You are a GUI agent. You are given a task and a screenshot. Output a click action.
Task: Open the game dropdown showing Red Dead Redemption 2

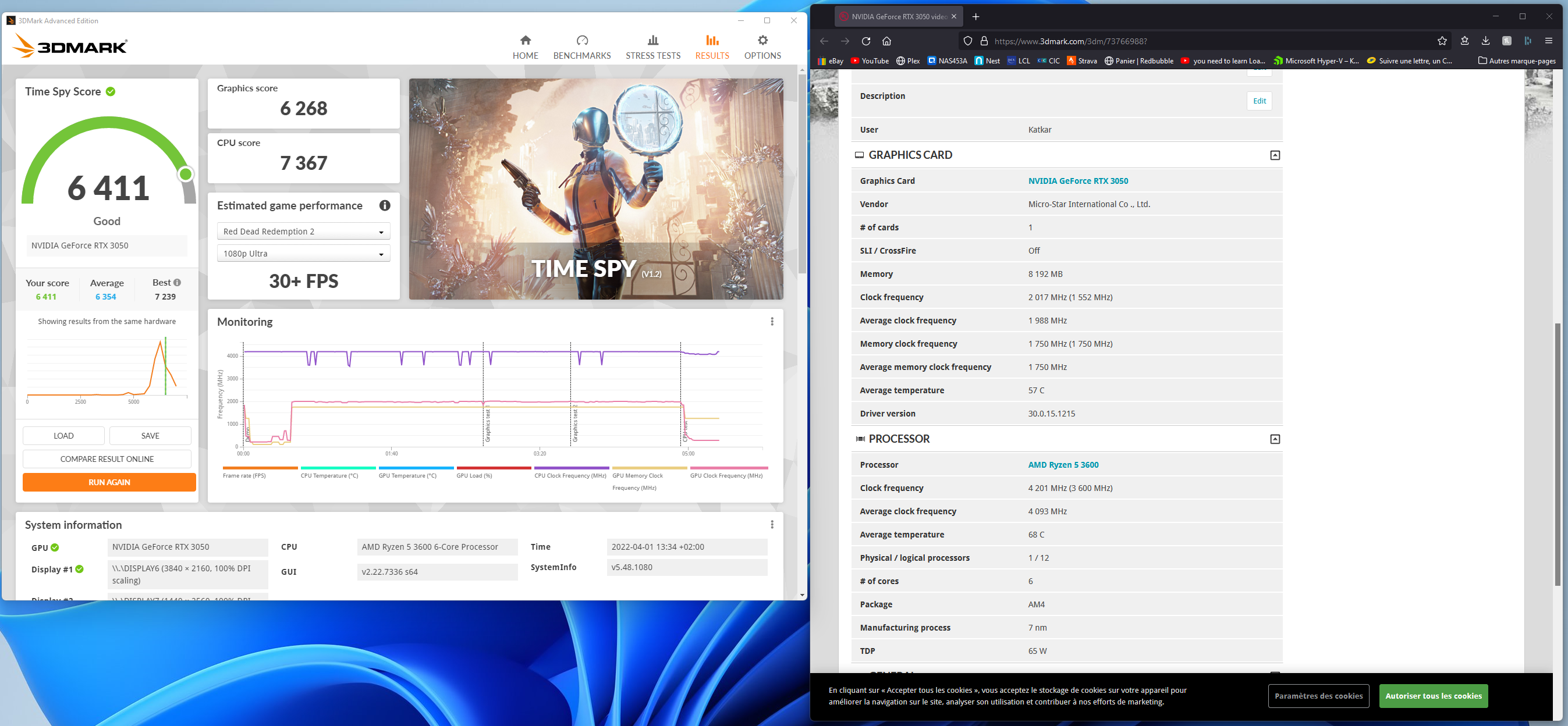coord(303,232)
